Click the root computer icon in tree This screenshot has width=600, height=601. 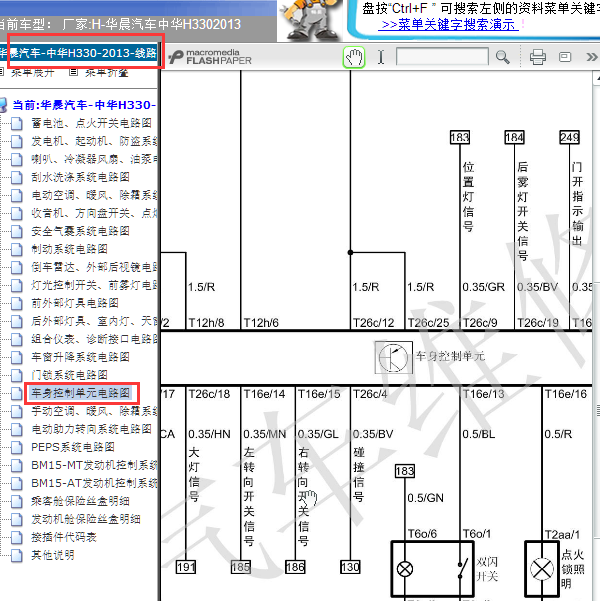[x=3, y=105]
